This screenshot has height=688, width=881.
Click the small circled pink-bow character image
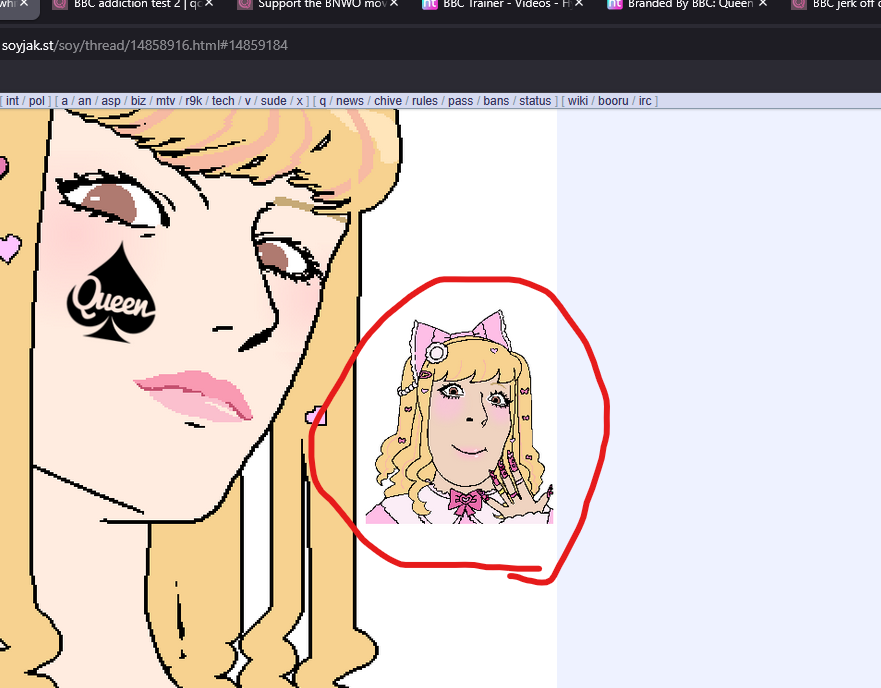point(459,420)
